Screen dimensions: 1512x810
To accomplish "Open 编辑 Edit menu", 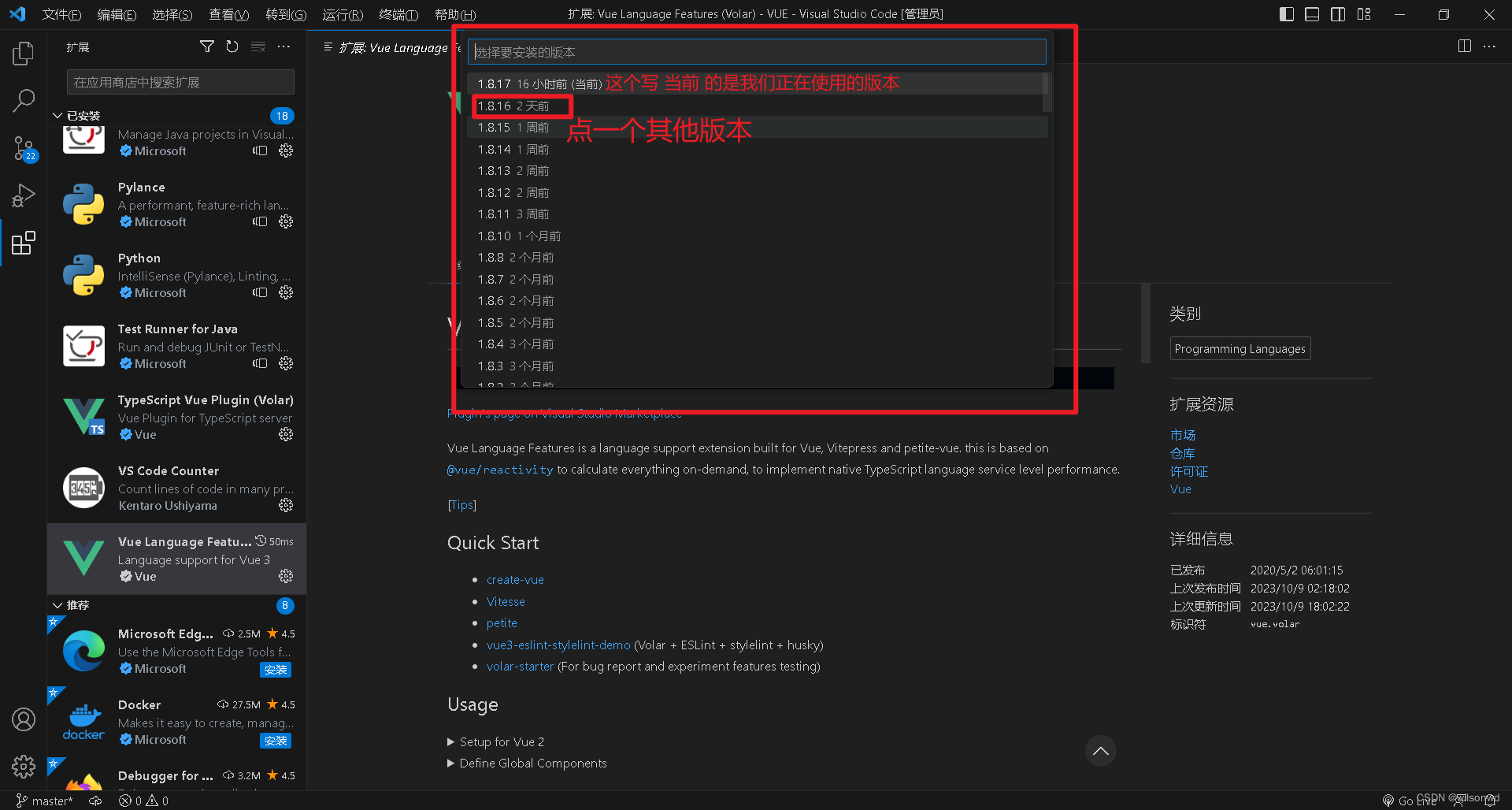I will pos(117,14).
